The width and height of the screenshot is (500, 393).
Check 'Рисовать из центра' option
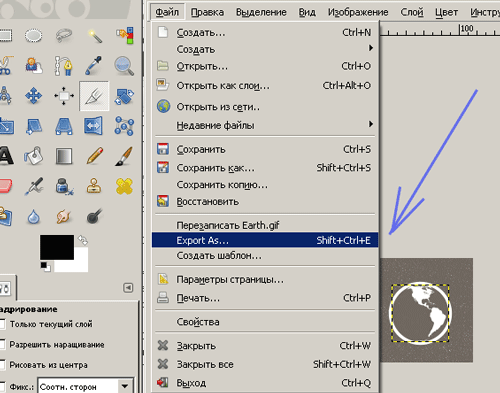[3, 365]
